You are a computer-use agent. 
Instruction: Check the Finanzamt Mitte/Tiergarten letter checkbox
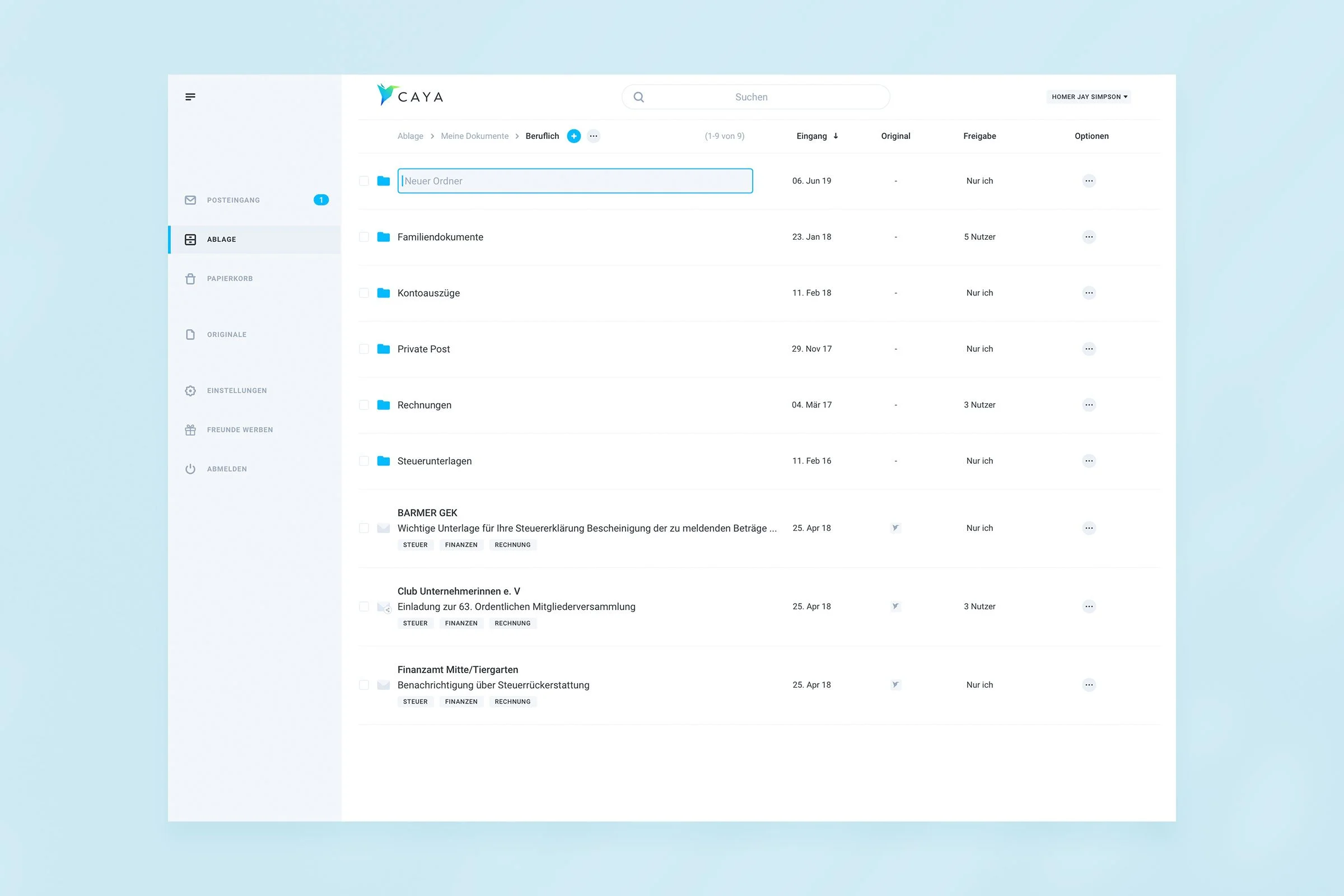pos(364,684)
